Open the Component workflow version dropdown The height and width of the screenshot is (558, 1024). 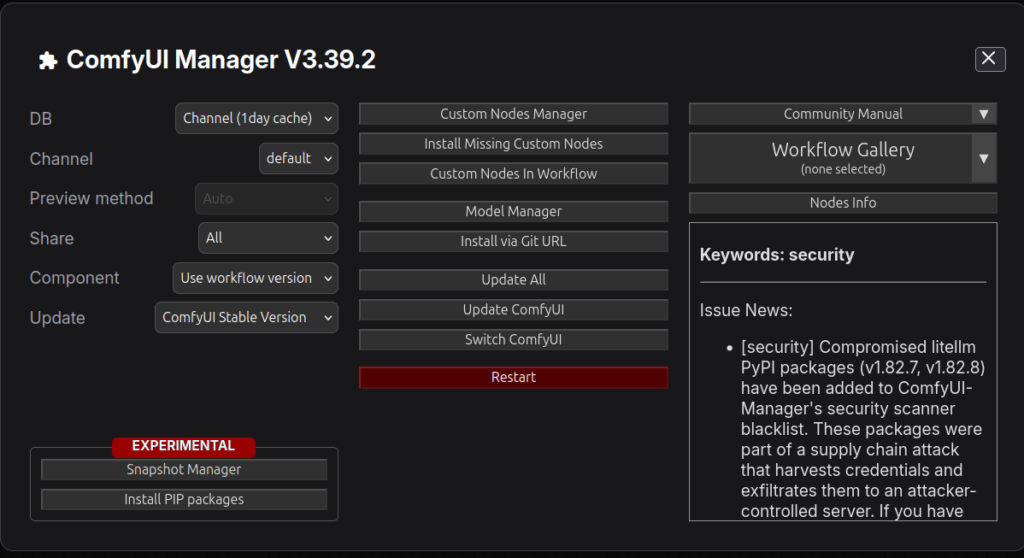[255, 278]
